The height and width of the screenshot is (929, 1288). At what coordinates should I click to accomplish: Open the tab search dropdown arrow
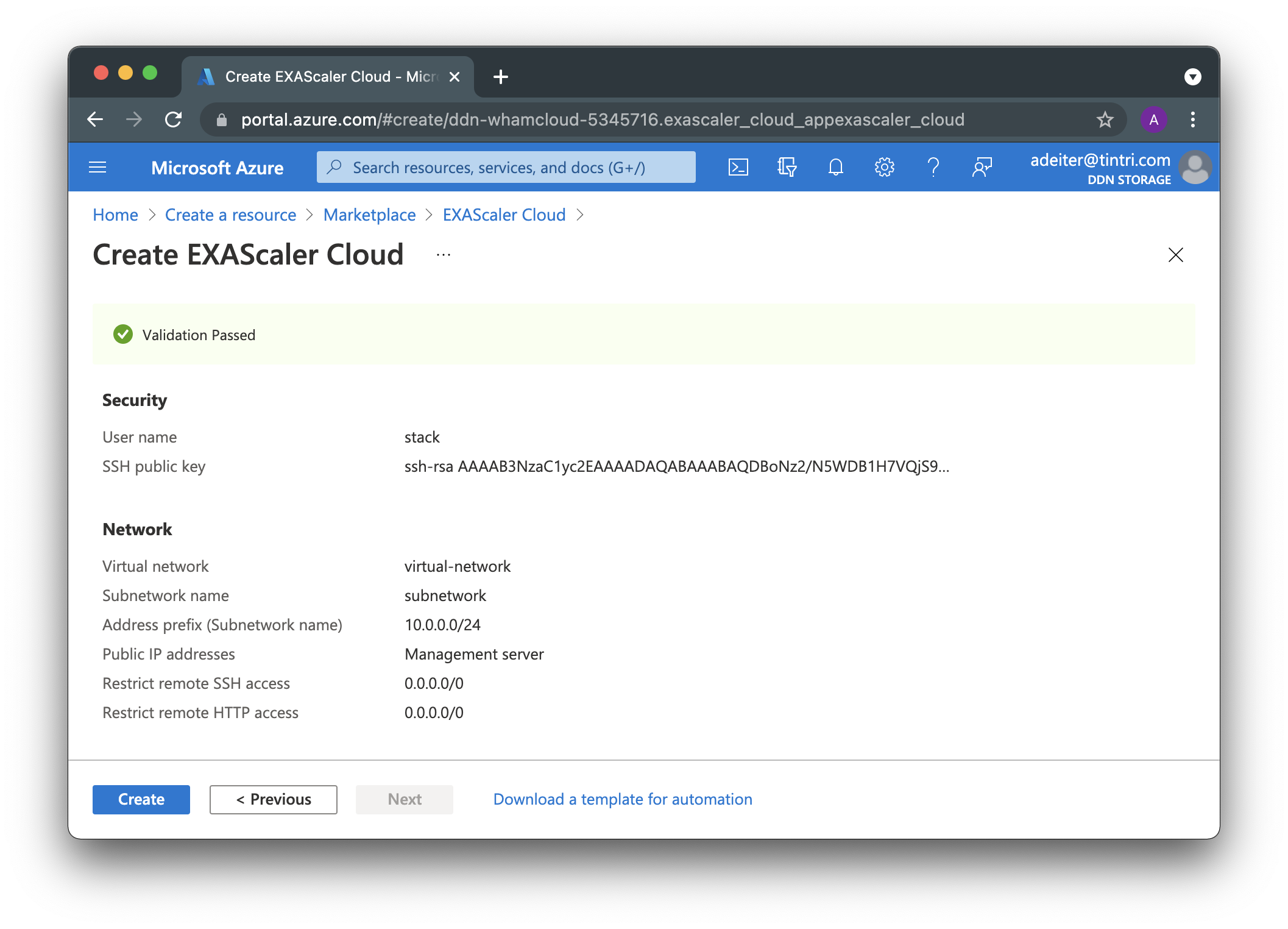[1192, 77]
